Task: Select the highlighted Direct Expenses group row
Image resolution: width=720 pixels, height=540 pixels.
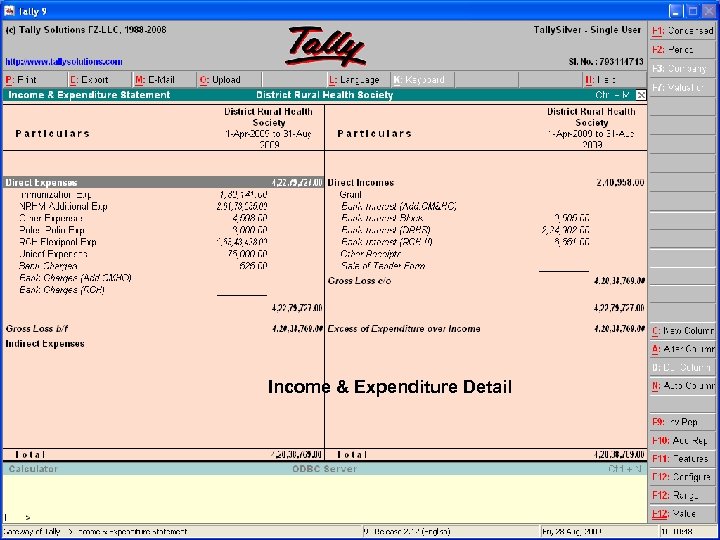Action: (163, 182)
